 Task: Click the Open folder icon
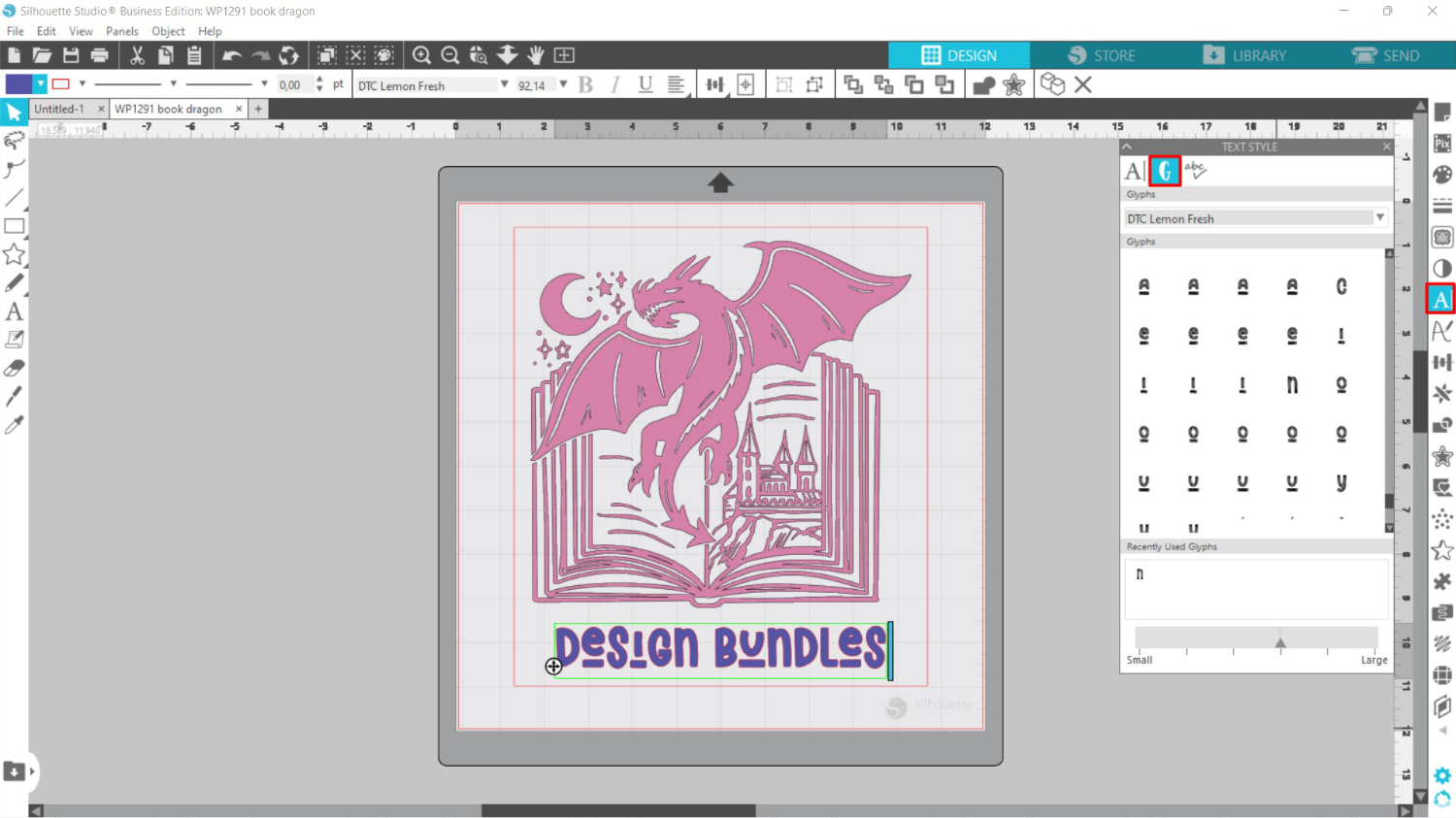coord(42,55)
